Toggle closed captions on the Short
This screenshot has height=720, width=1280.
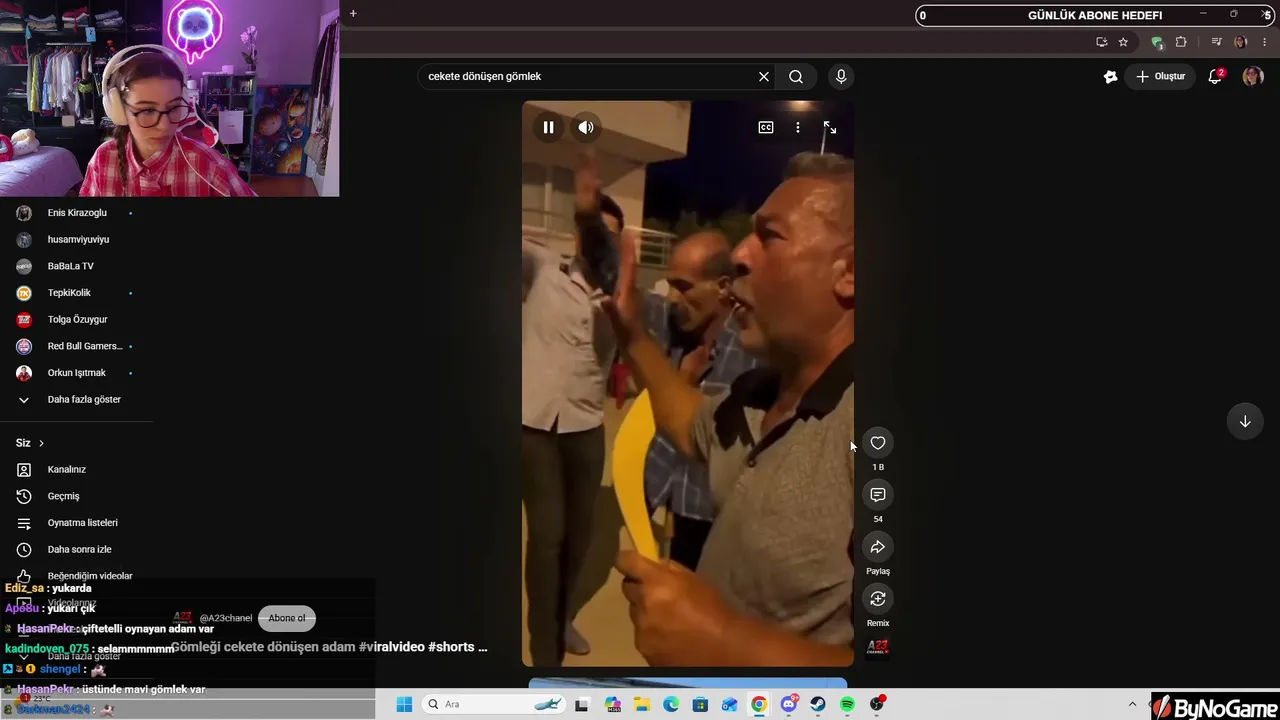pyautogui.click(x=766, y=128)
